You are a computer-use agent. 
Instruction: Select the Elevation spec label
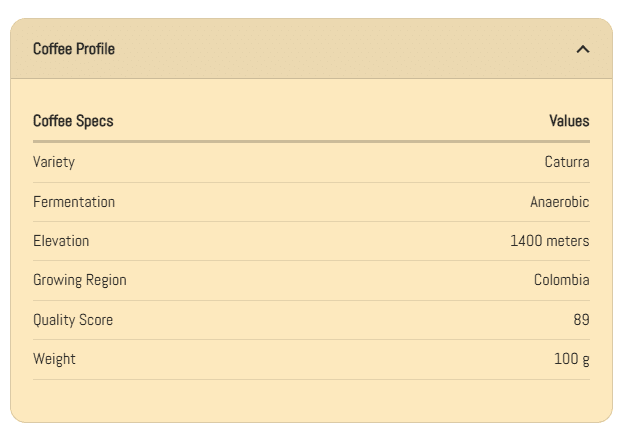pyautogui.click(x=61, y=241)
